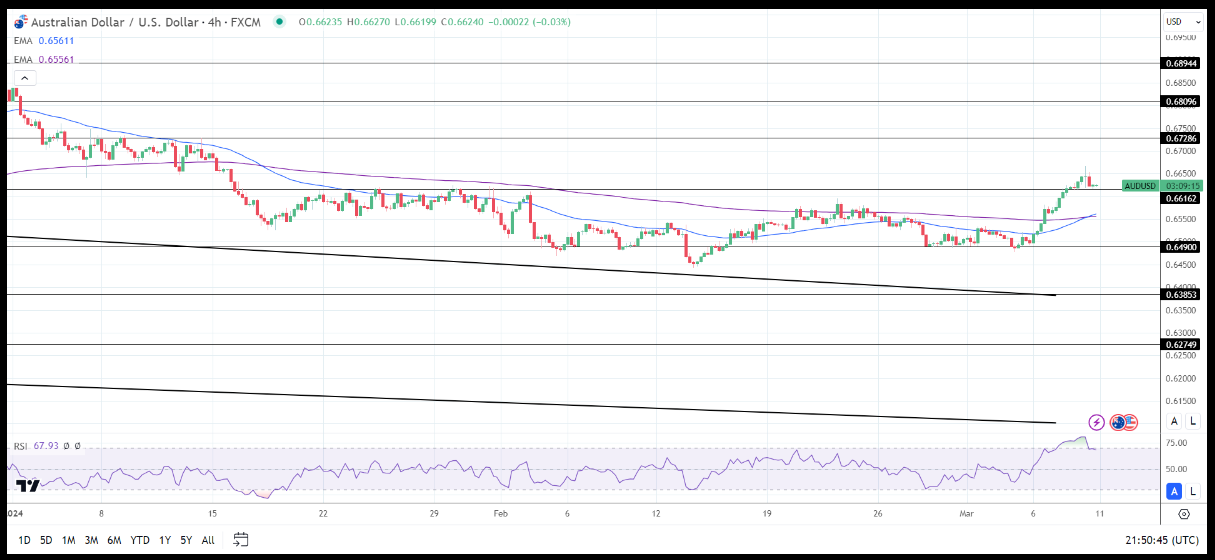Click the purple lightning event icon
Image resolution: width=1215 pixels, height=560 pixels.
pos(1097,423)
